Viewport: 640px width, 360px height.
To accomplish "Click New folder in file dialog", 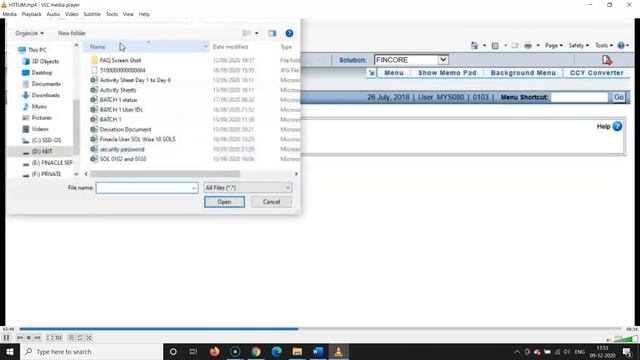I will [x=72, y=33].
